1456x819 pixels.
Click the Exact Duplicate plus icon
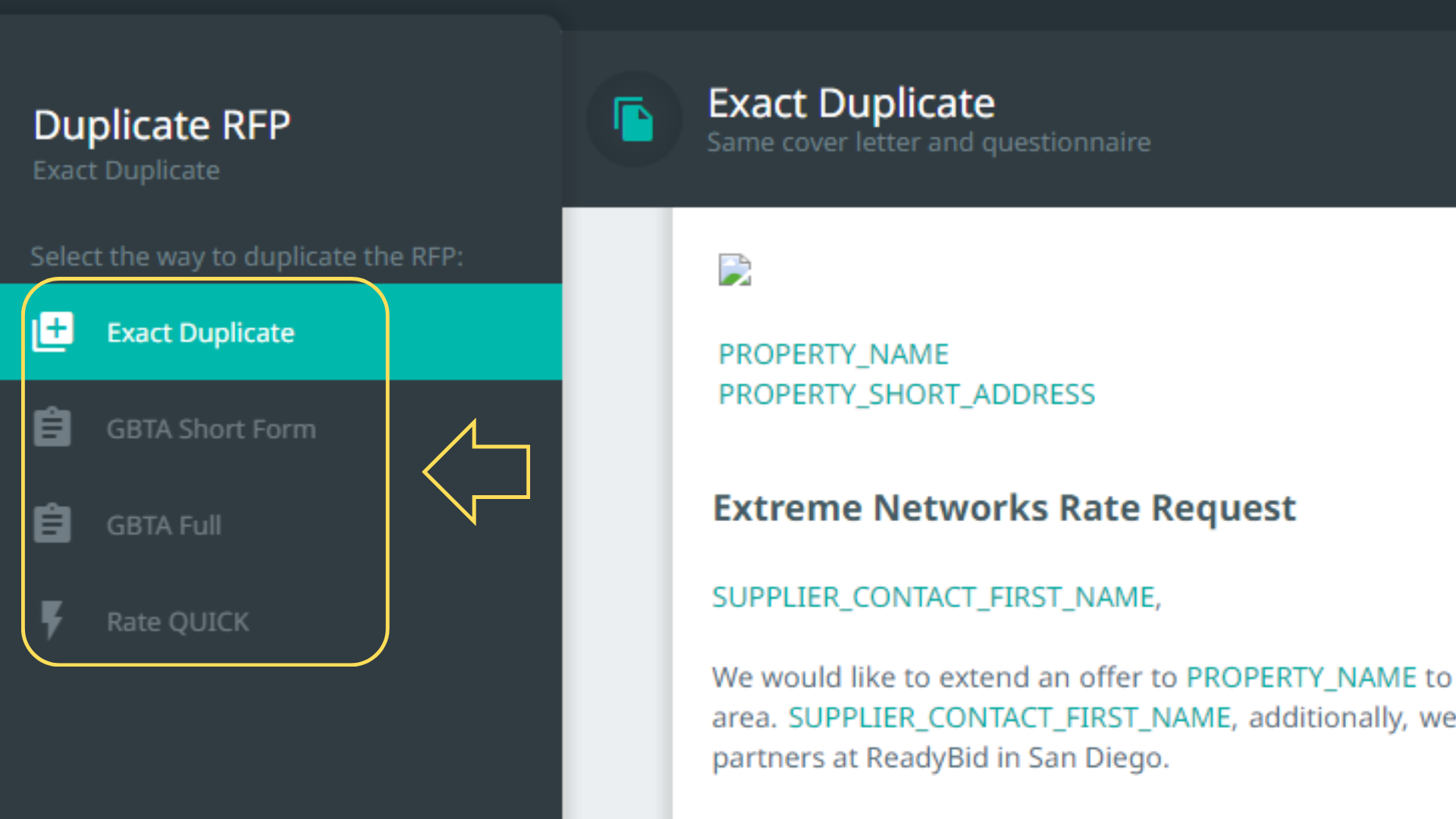(x=53, y=331)
